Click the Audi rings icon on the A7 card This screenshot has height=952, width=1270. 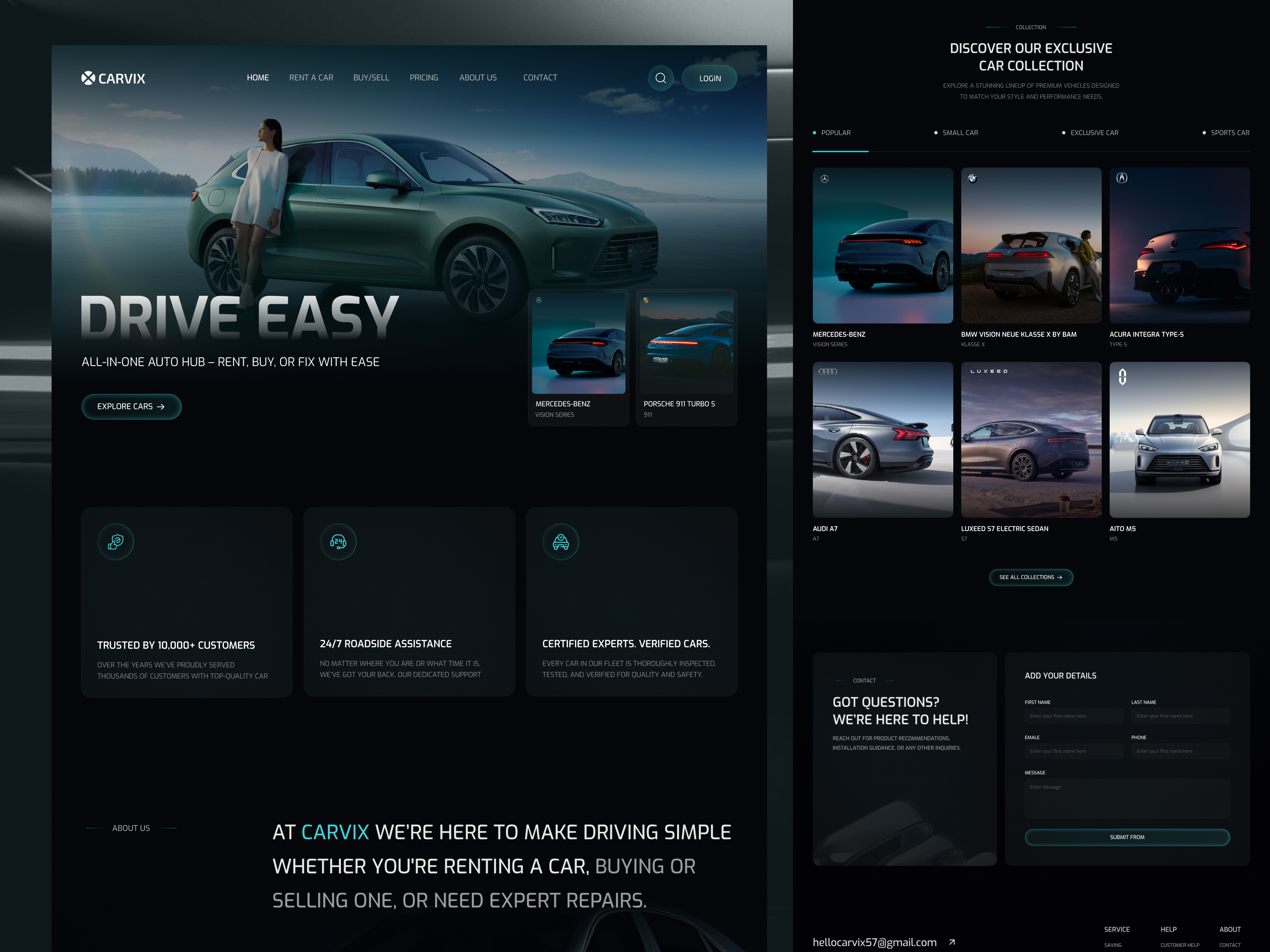tap(827, 372)
